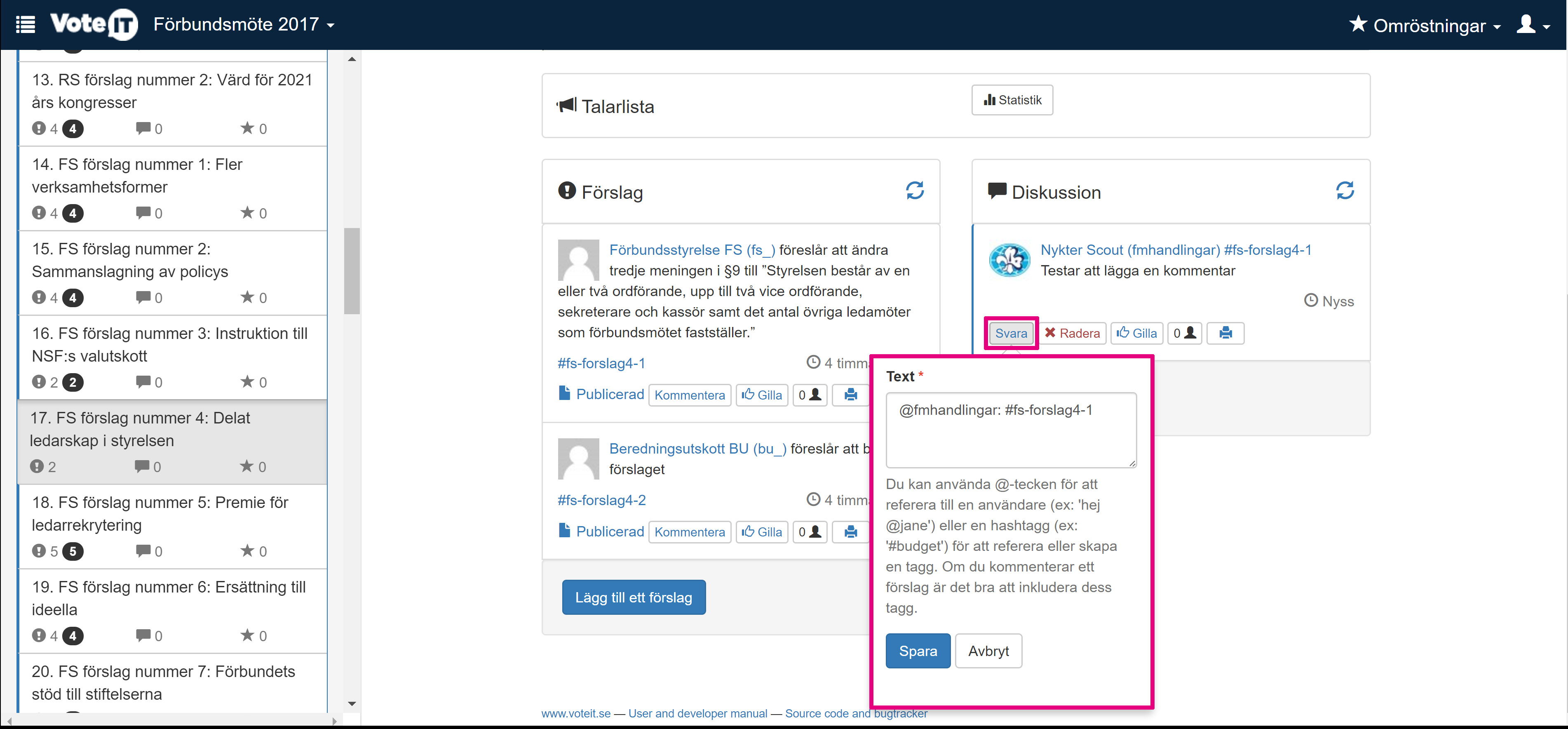1568x729 pixels.
Task: Print the #fs-forslag4-2 proposal
Action: pos(850,532)
